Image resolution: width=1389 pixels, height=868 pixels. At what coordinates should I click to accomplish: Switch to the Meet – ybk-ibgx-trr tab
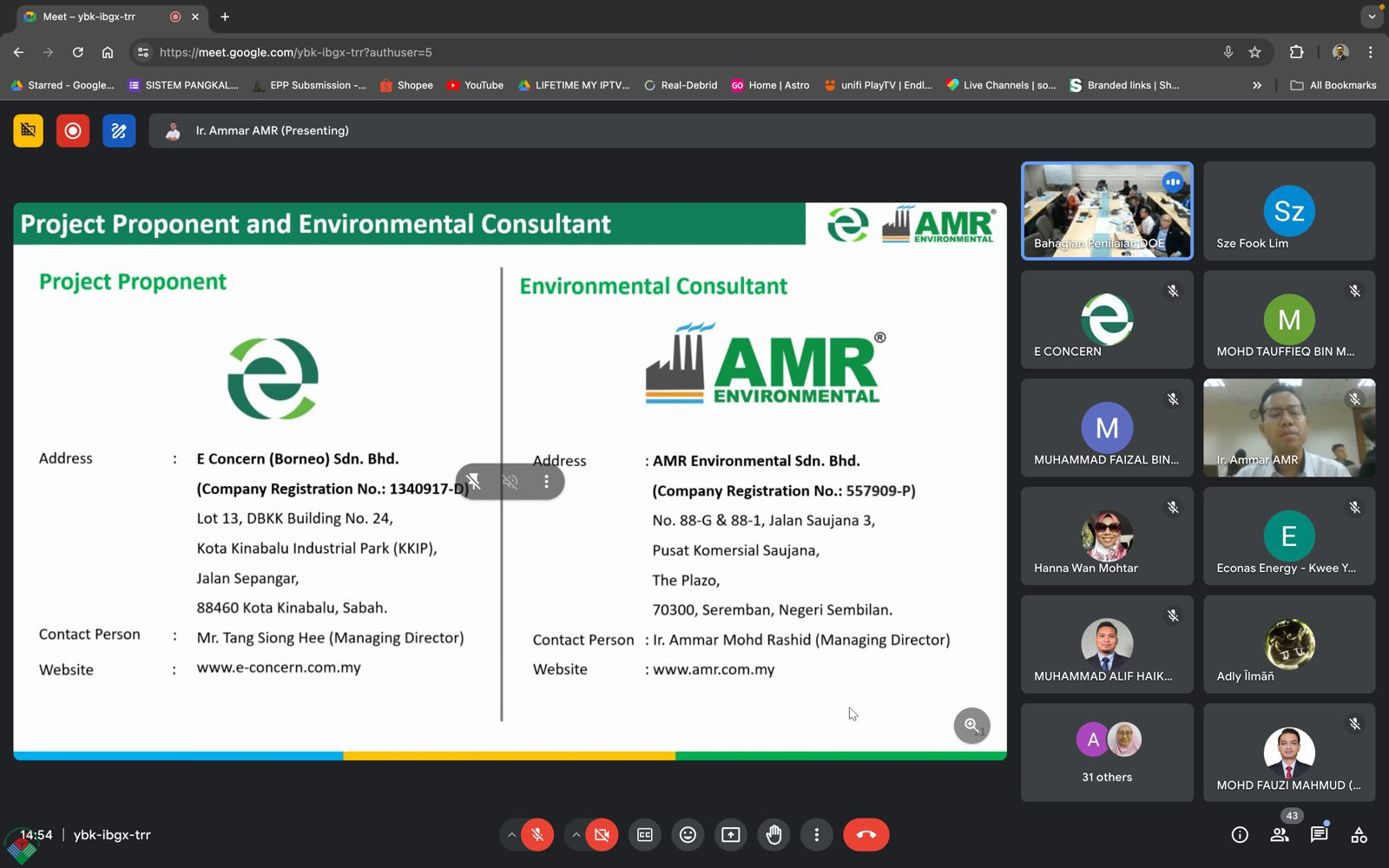pyautogui.click(x=113, y=16)
